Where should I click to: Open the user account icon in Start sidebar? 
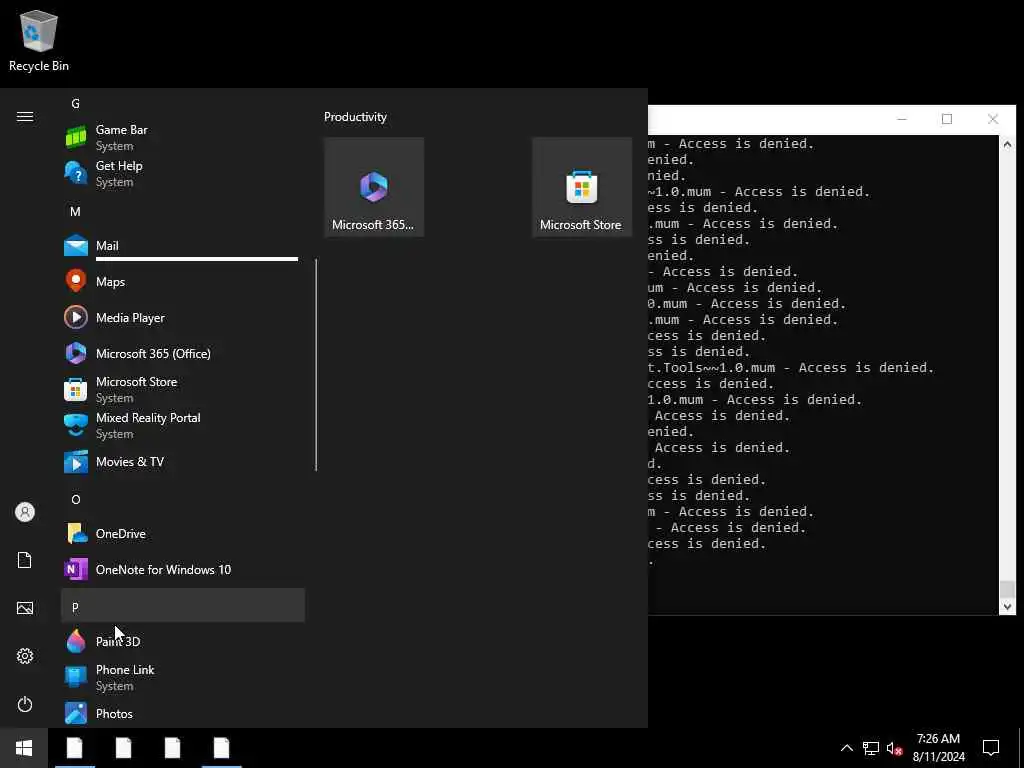point(25,512)
